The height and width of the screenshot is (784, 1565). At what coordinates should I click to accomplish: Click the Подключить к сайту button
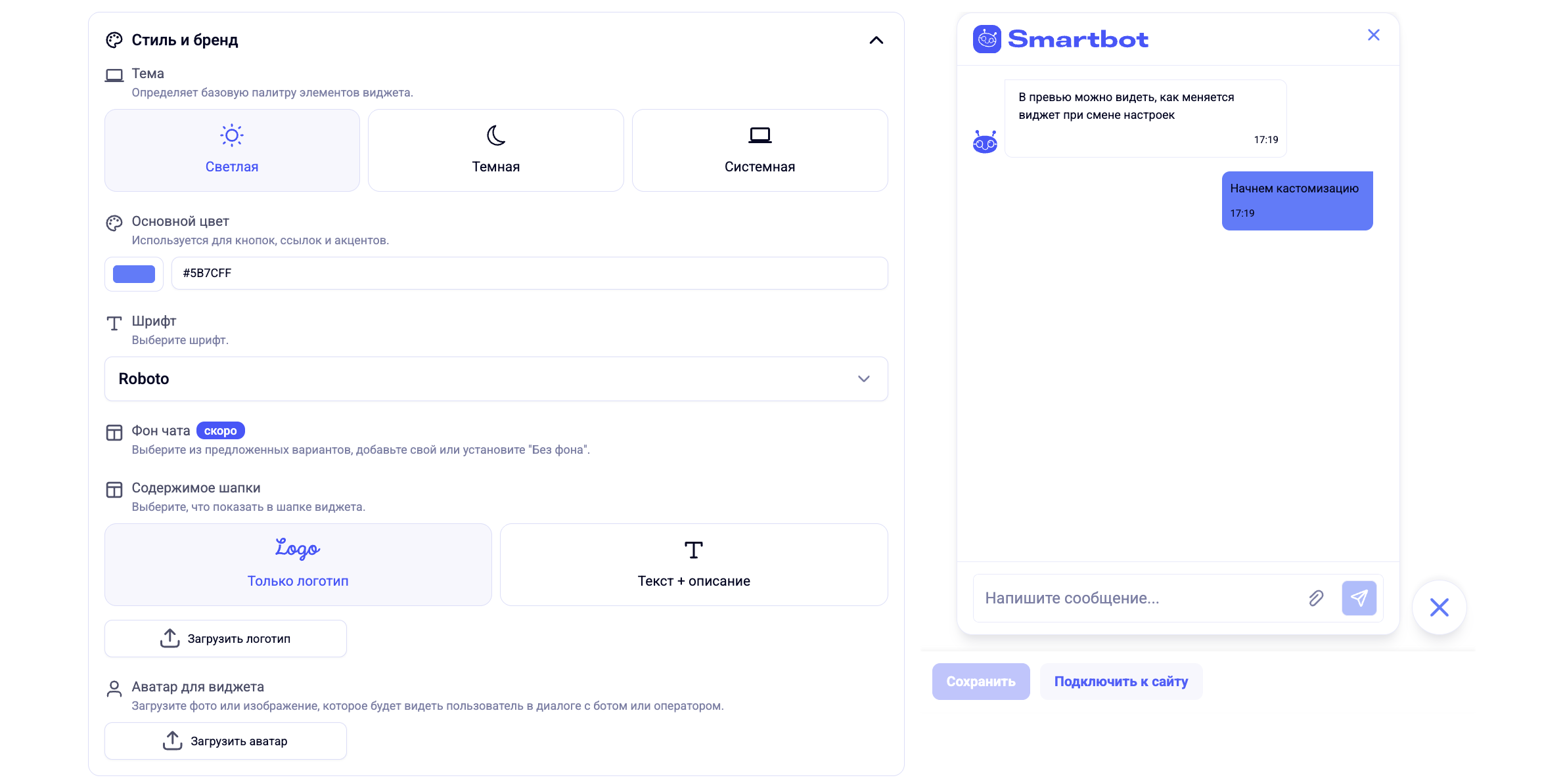coord(1121,682)
